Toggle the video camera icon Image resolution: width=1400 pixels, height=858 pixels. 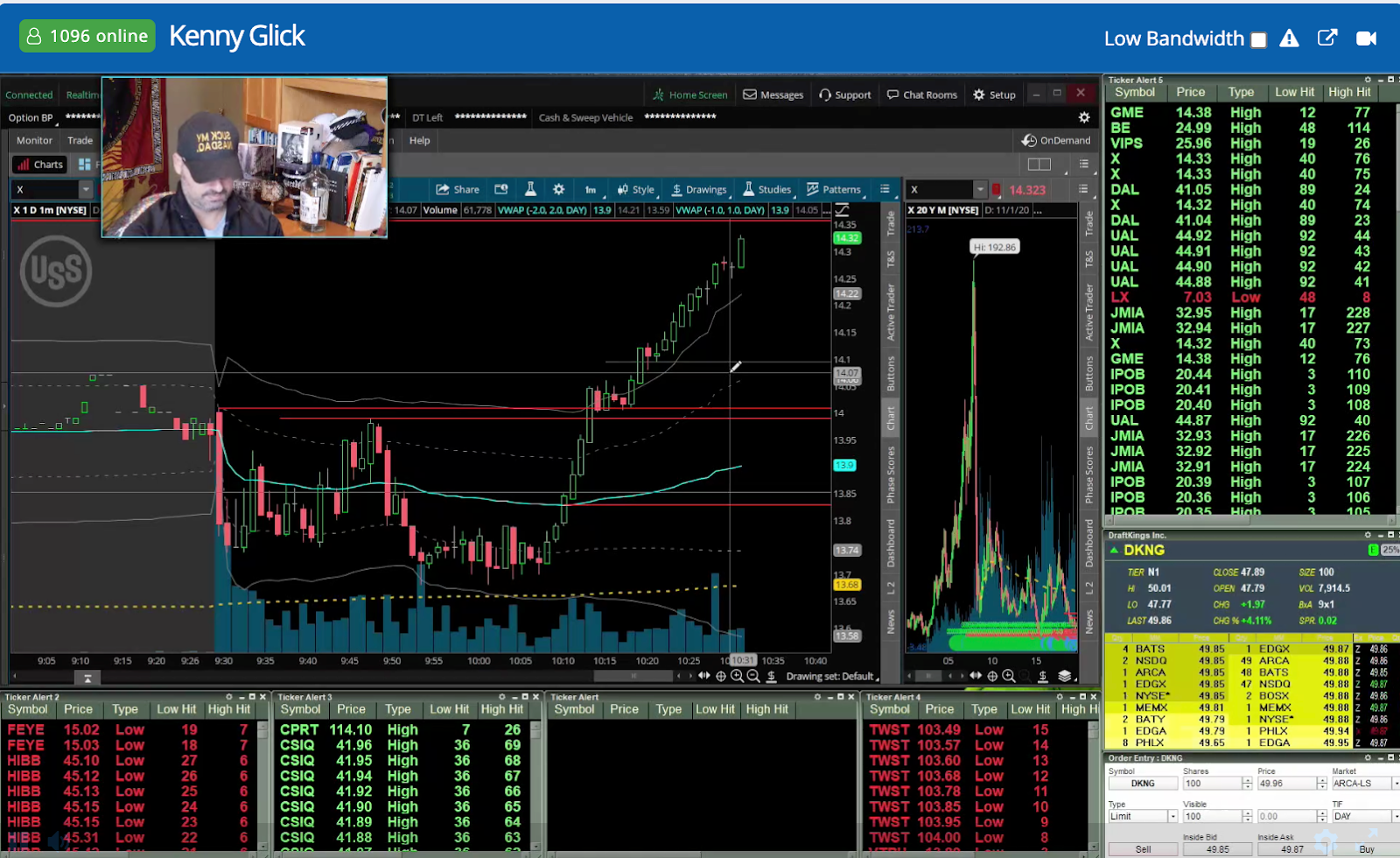[1366, 39]
